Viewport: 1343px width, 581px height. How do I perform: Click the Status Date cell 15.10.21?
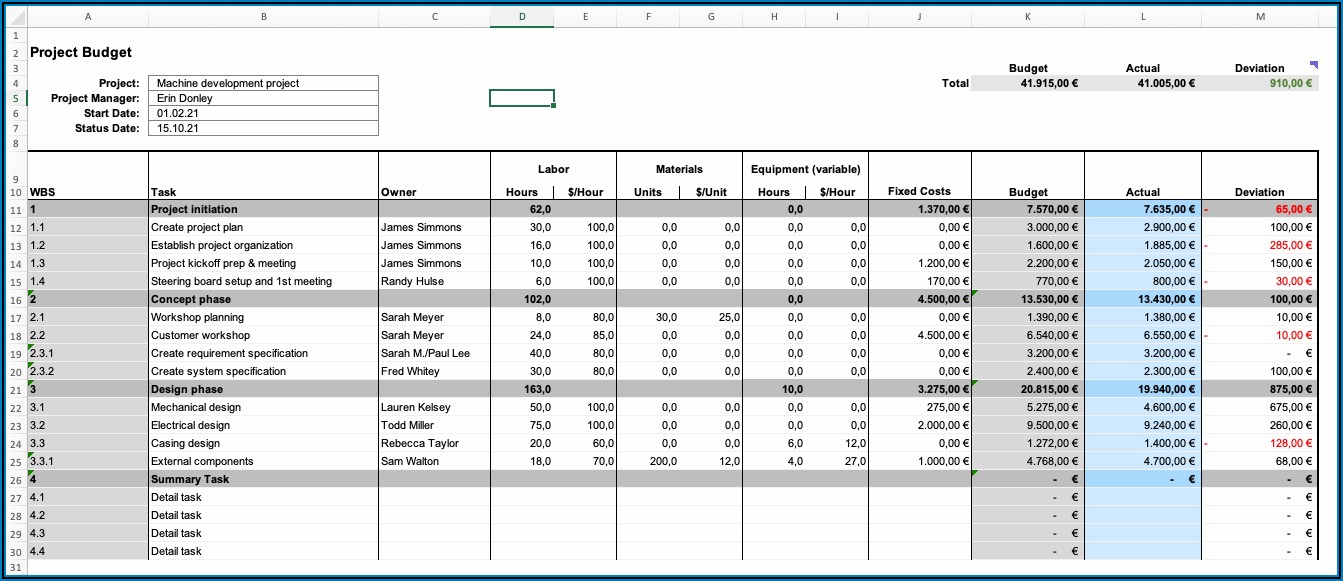263,128
